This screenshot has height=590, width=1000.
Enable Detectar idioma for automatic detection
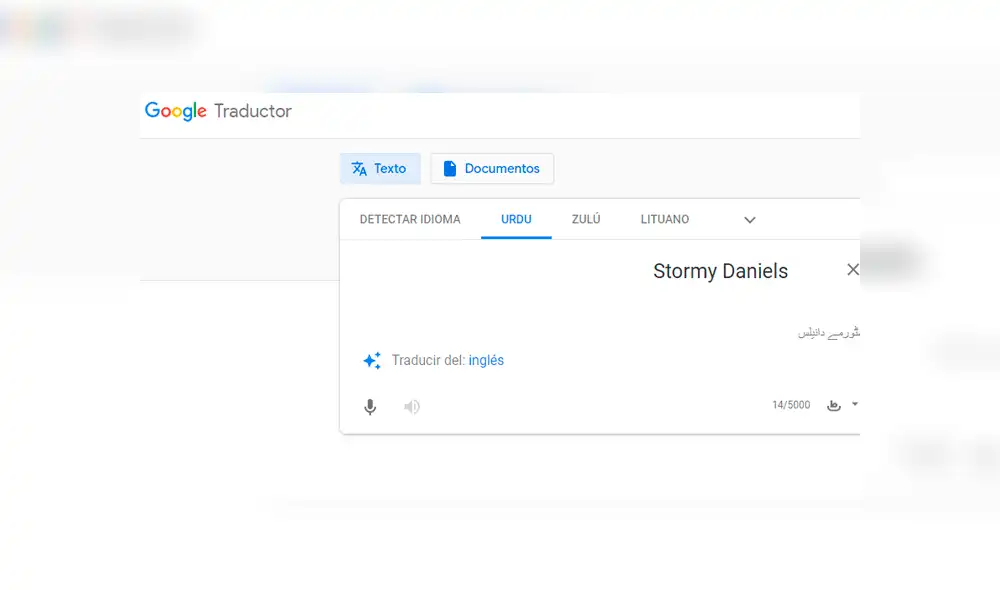(x=410, y=219)
